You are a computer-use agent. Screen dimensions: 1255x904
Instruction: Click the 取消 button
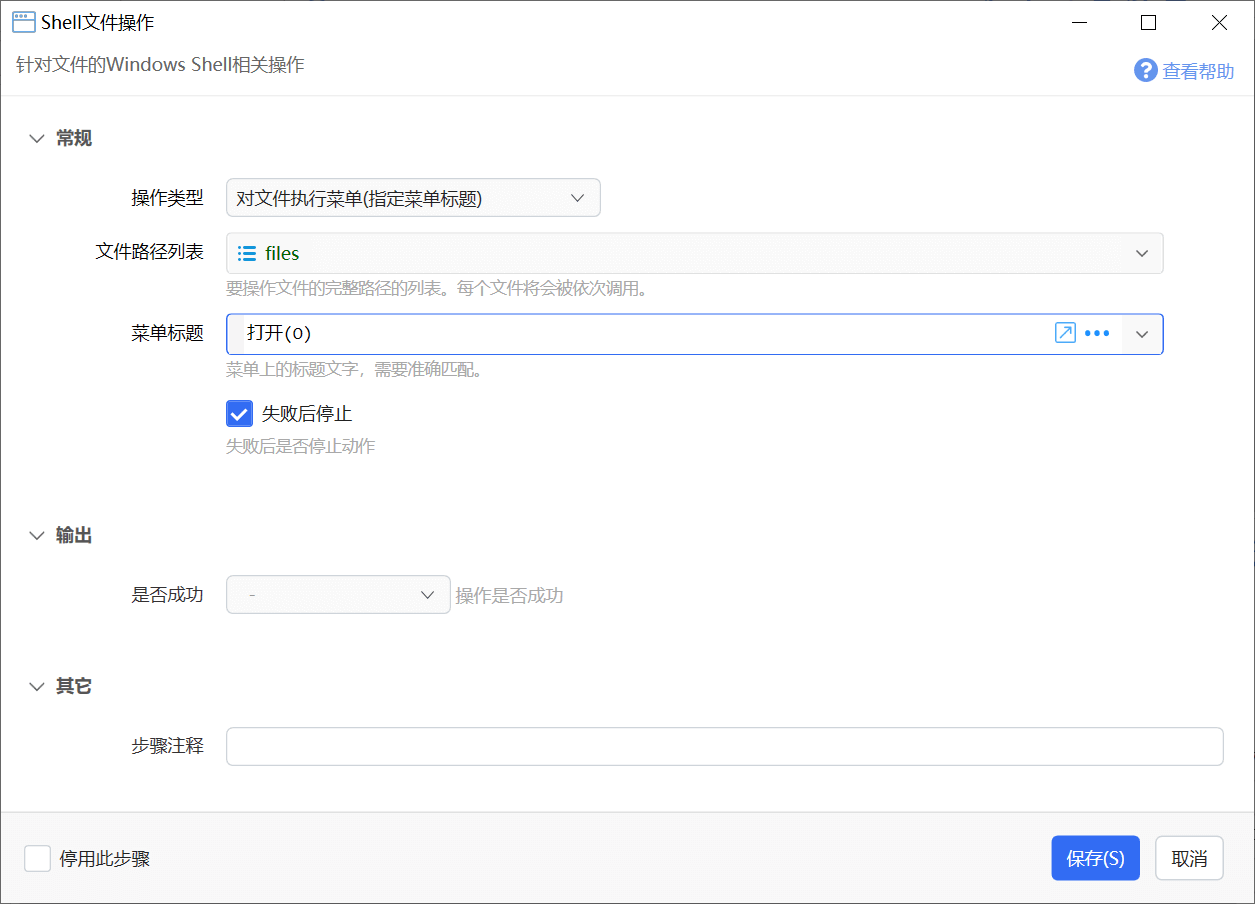click(1189, 858)
